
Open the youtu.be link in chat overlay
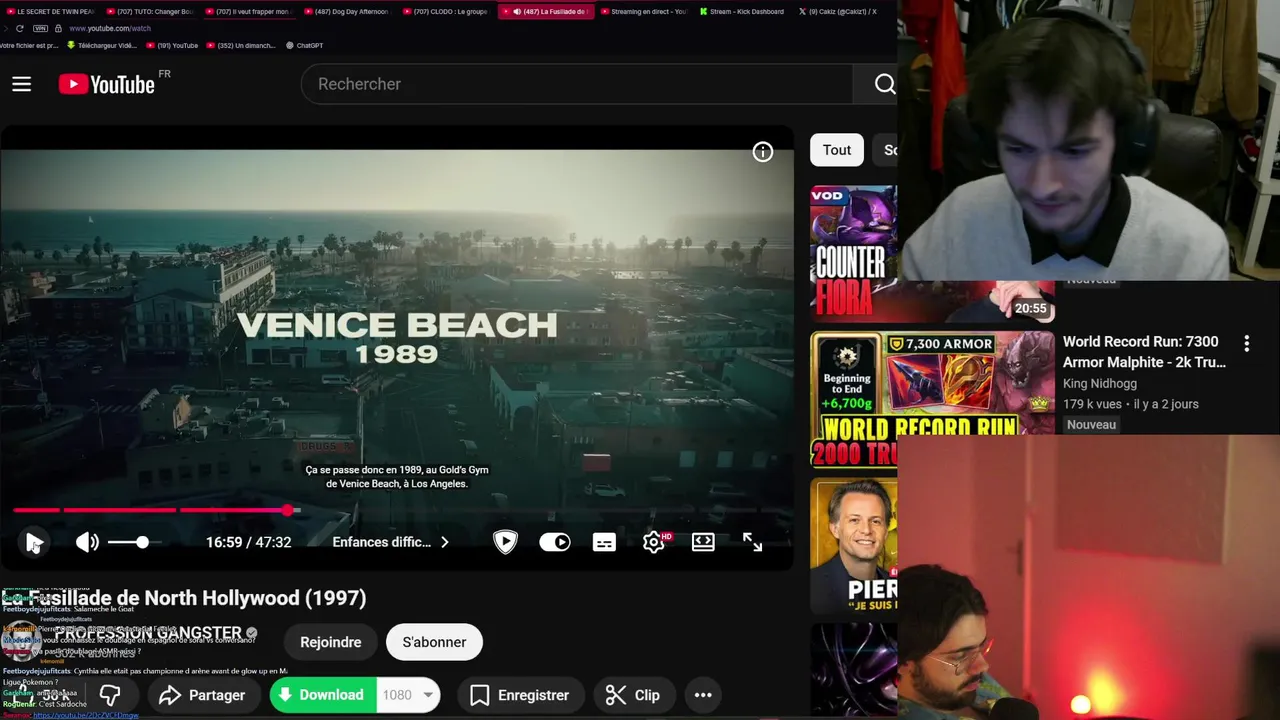coord(86,715)
